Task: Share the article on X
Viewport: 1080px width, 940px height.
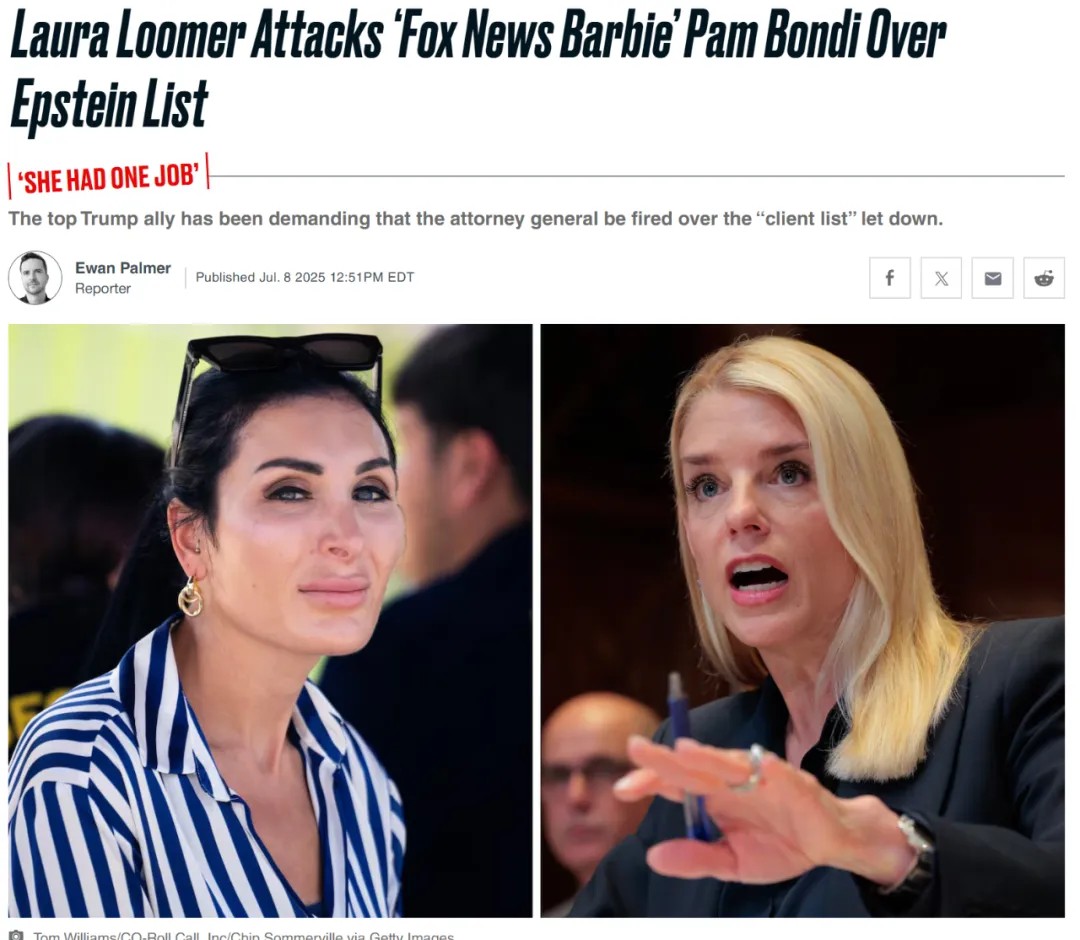Action: point(941,278)
